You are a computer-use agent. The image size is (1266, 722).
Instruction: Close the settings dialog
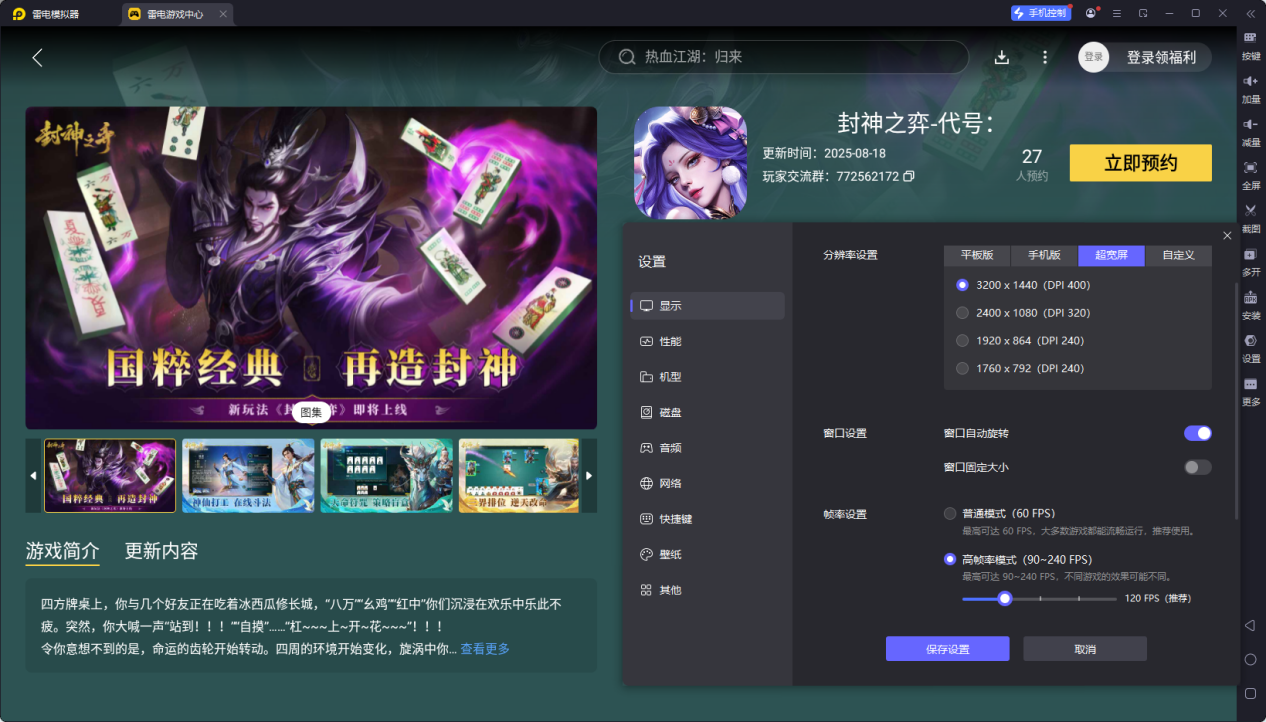(1227, 235)
